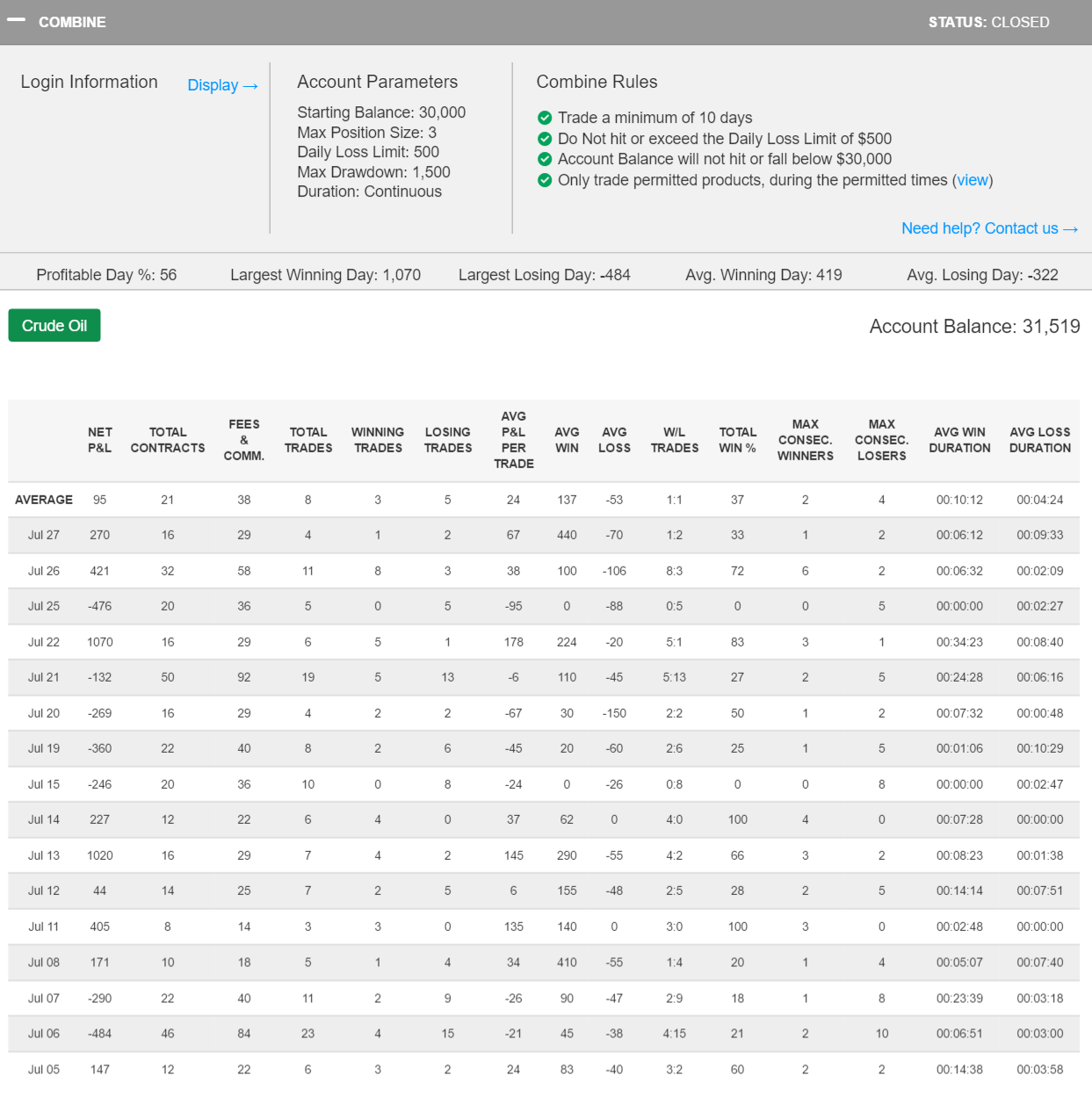Screen dimensions: 1092x1104
Task: Select the Crude Oil button
Action: 54,326
